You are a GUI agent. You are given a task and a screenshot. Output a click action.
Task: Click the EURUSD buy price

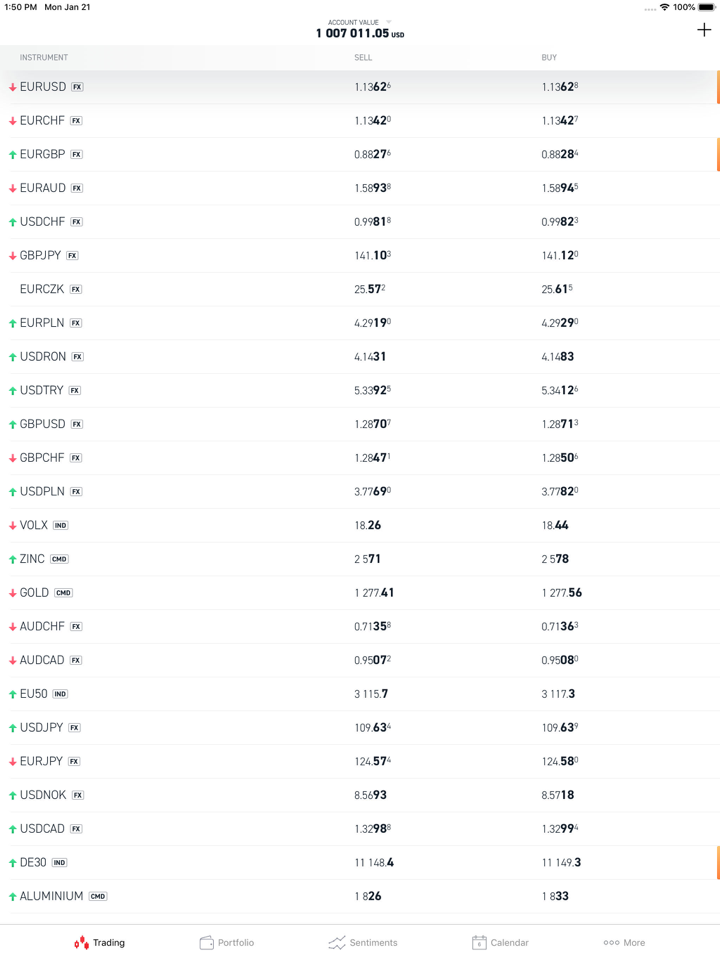tap(560, 87)
